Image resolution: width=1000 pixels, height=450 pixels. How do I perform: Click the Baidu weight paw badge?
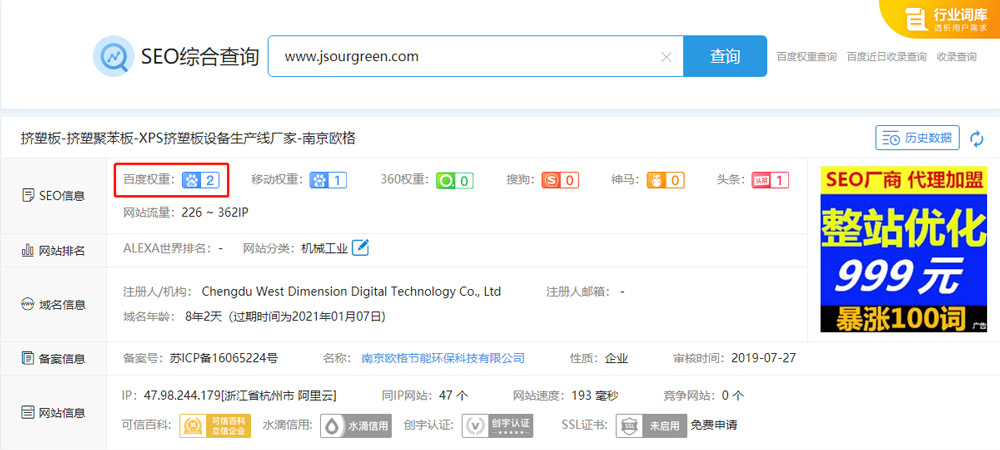pyautogui.click(x=200, y=180)
